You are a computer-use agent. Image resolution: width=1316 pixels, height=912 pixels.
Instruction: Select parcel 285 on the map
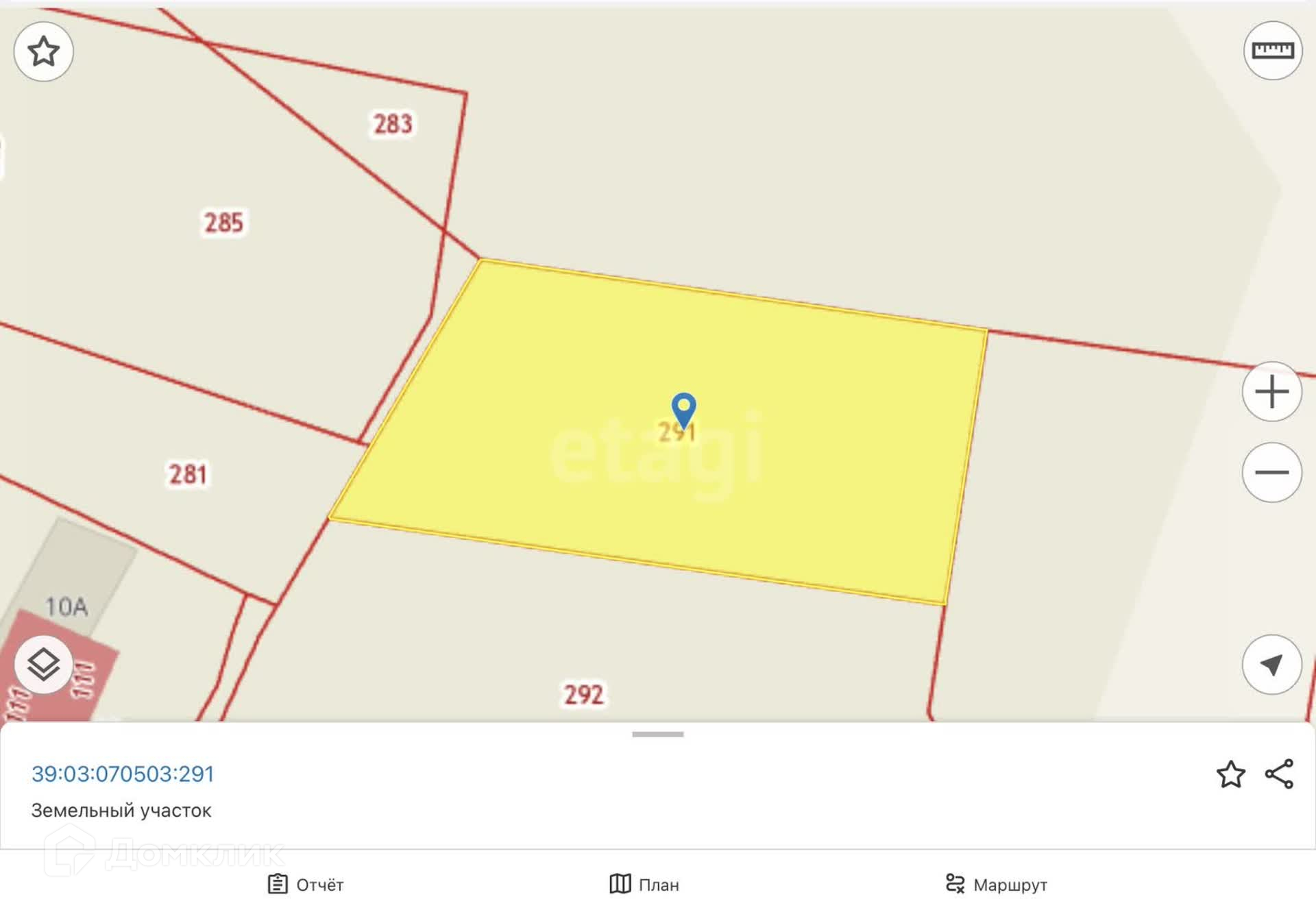pyautogui.click(x=223, y=223)
